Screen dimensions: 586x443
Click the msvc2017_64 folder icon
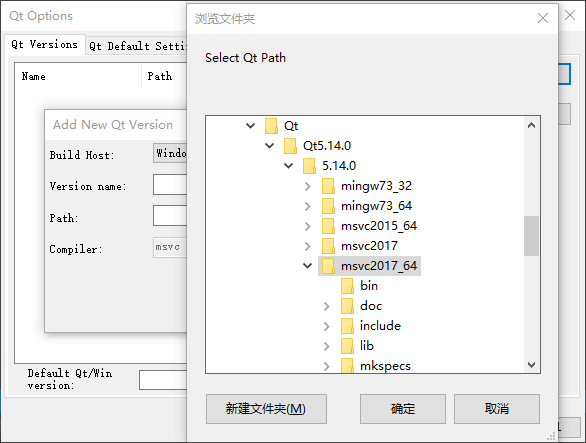click(329, 266)
